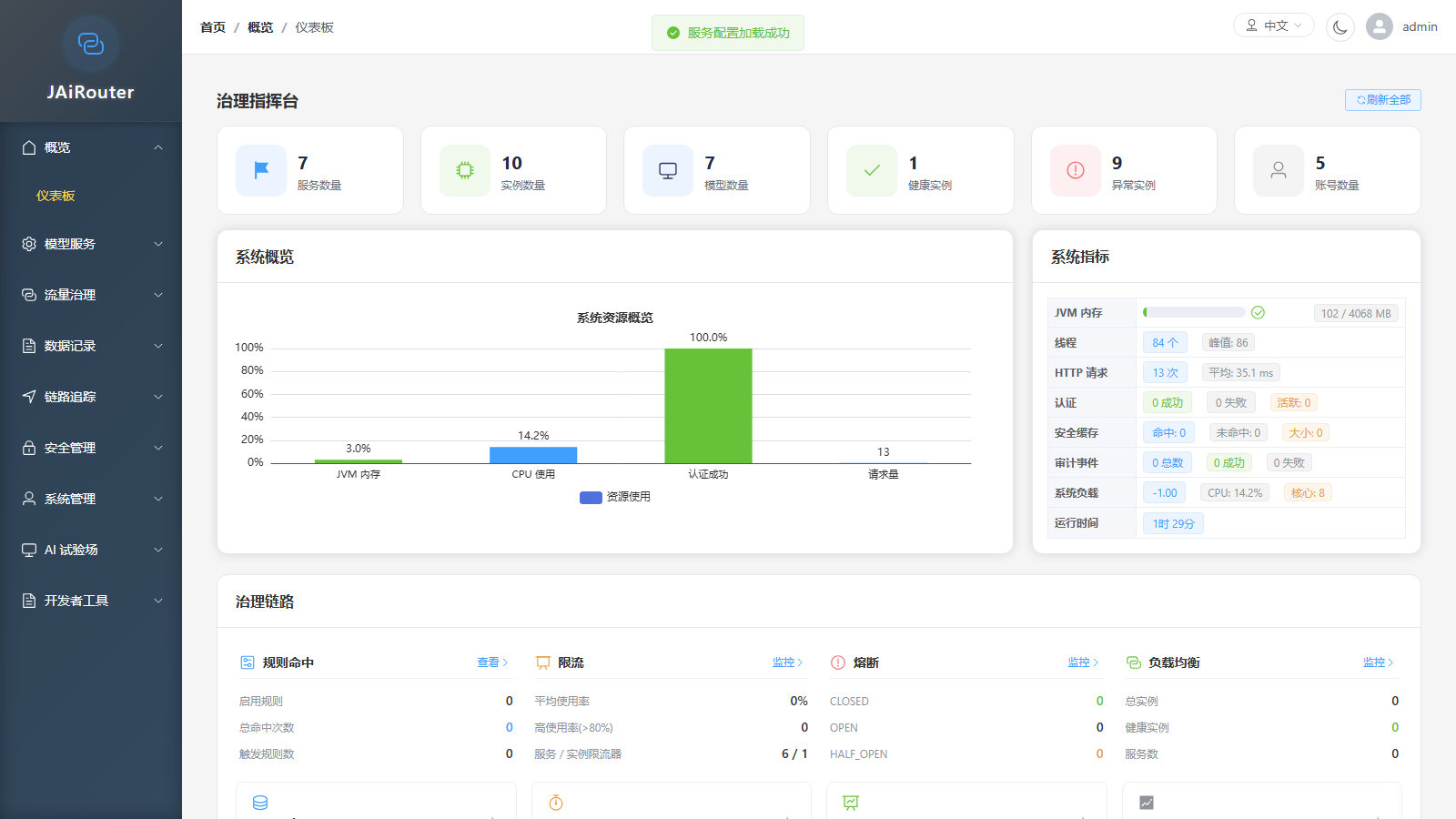
Task: Click the warning icon on 异常实例 card
Action: point(1076,170)
